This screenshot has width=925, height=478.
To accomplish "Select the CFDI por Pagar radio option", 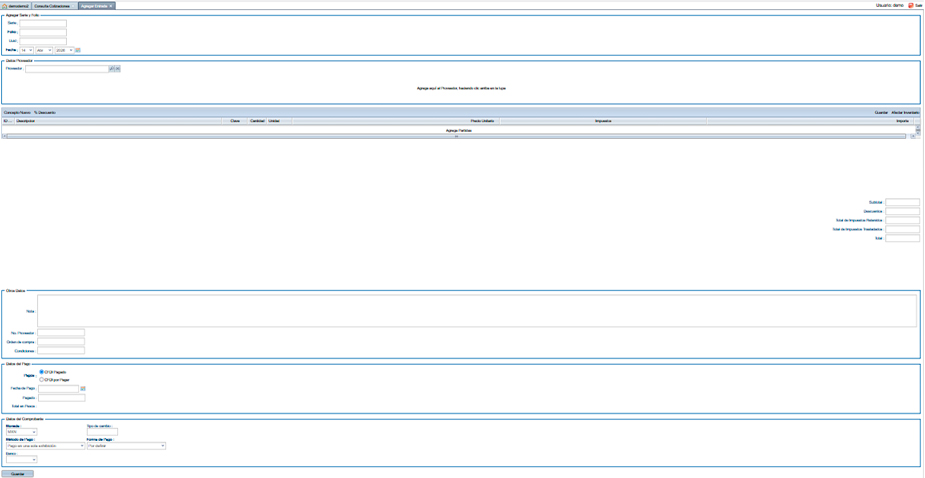I will (x=41, y=379).
